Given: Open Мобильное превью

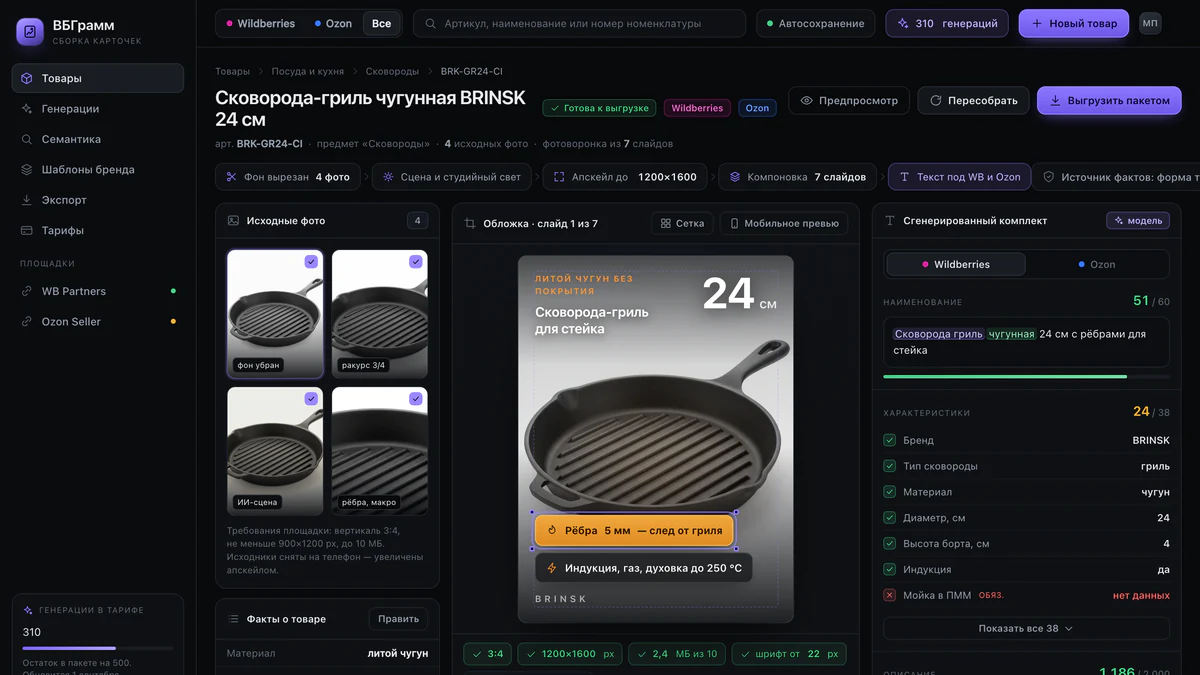Looking at the screenshot, I should click(x=784, y=223).
